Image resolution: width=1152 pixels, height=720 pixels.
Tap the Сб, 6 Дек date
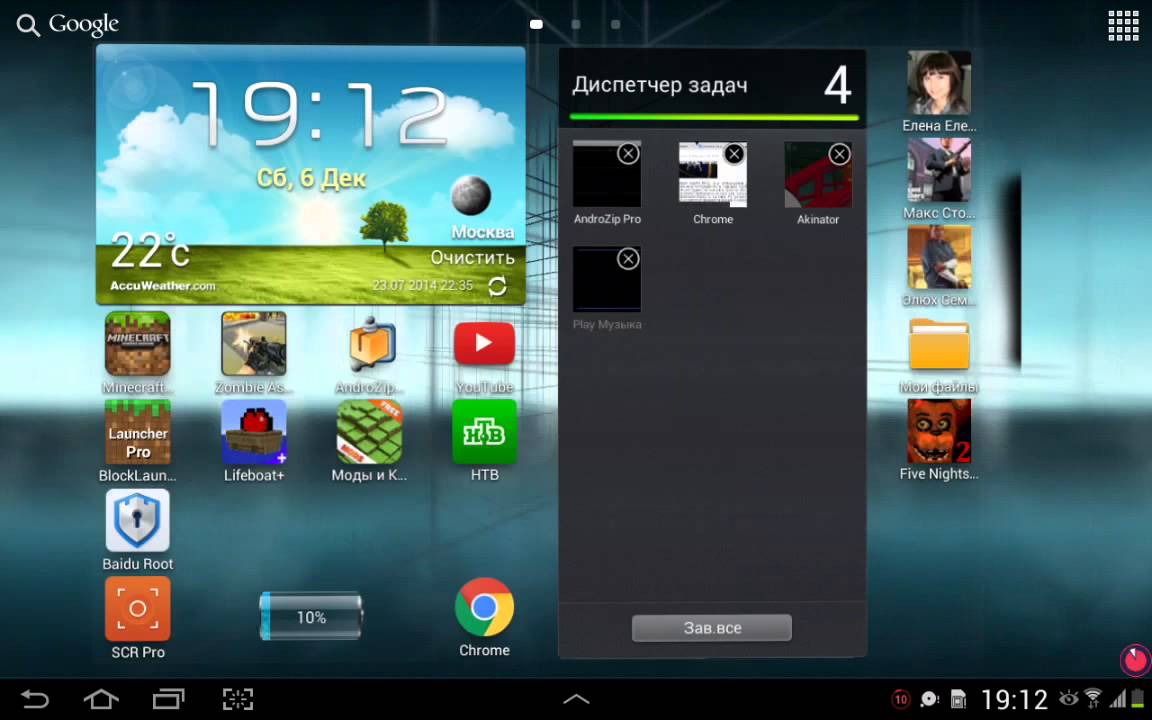point(311,179)
